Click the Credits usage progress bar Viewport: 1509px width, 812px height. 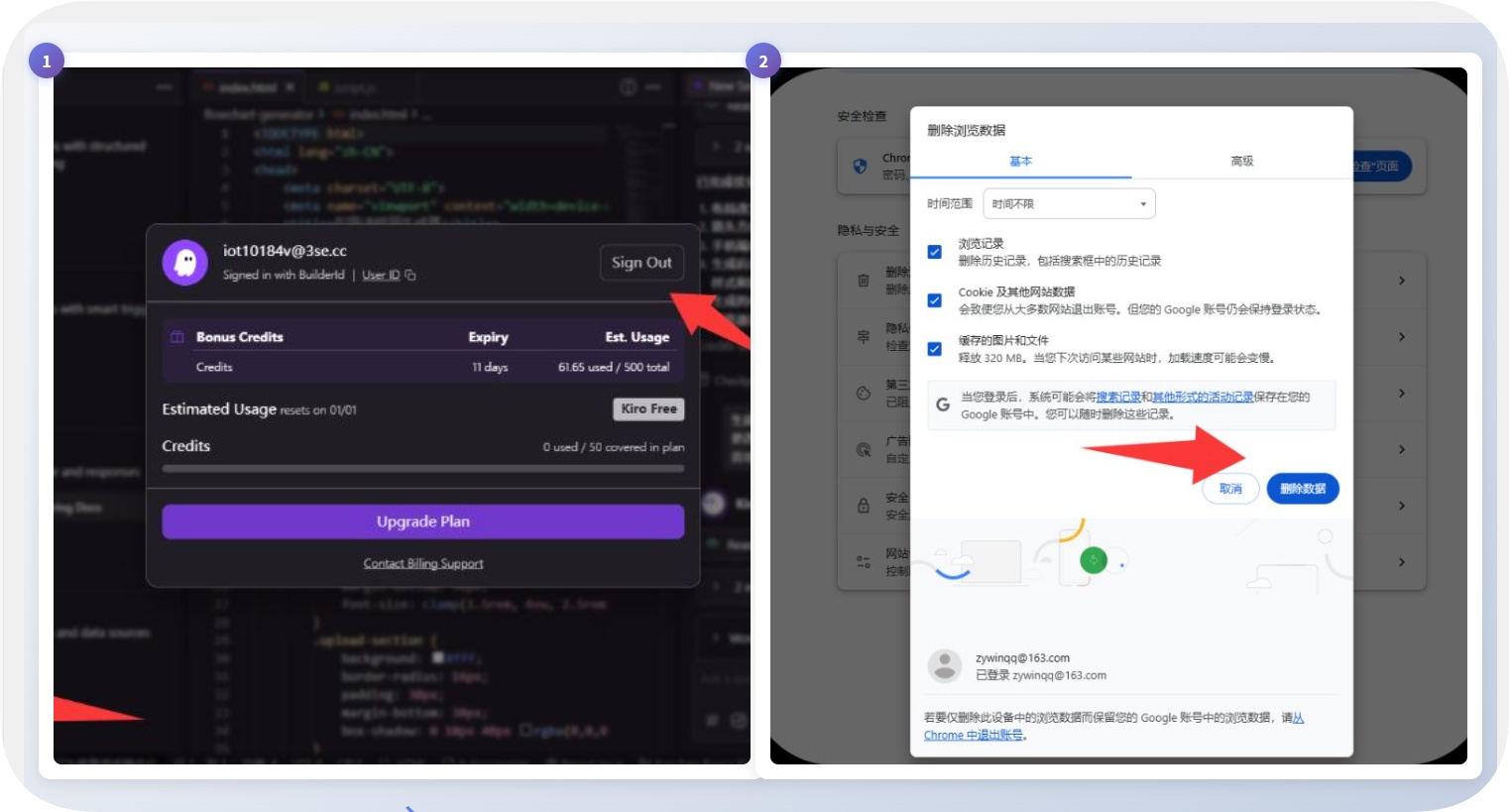[423, 467]
